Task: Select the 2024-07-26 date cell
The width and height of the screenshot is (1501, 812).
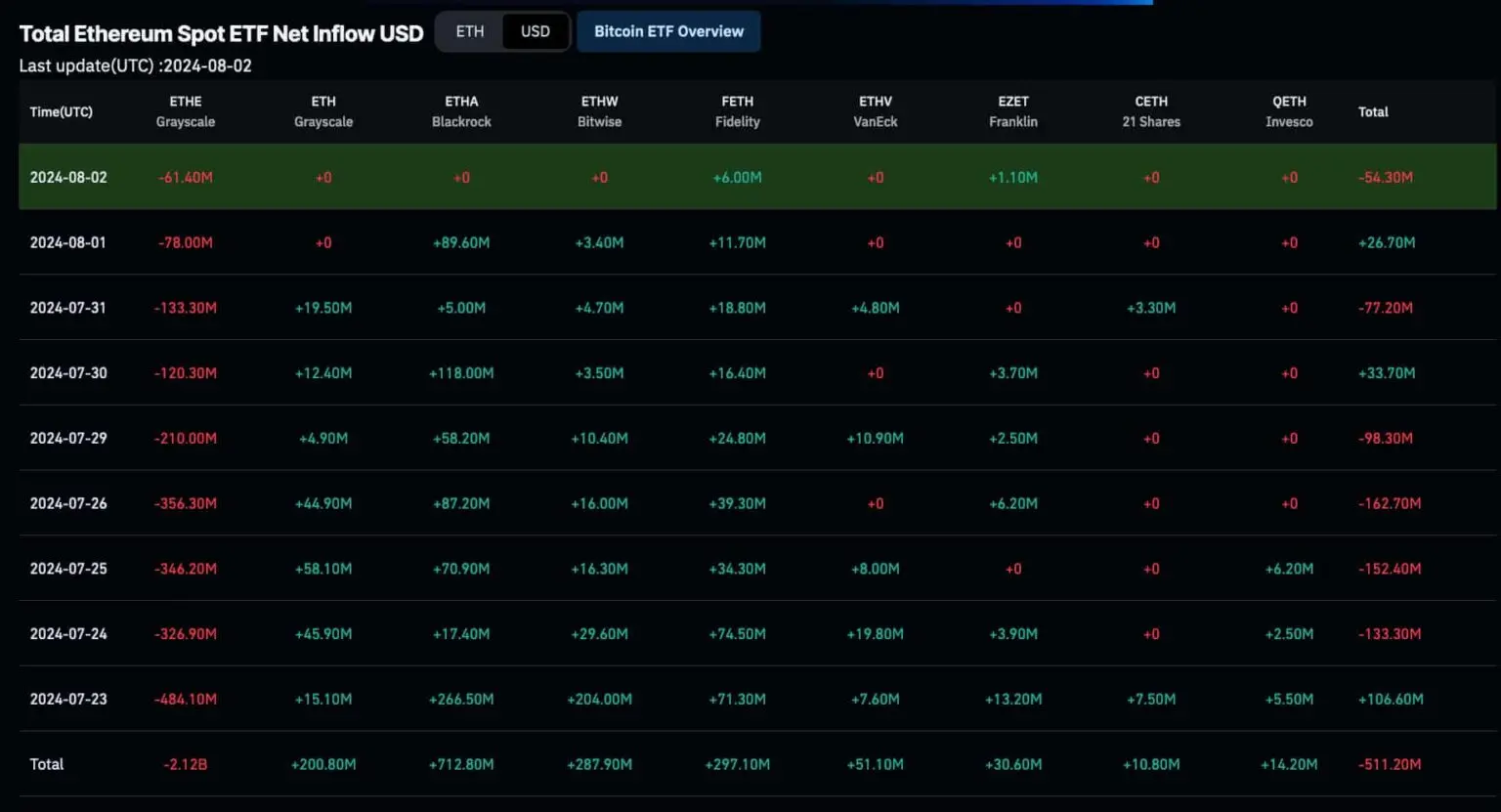Action: (x=68, y=503)
